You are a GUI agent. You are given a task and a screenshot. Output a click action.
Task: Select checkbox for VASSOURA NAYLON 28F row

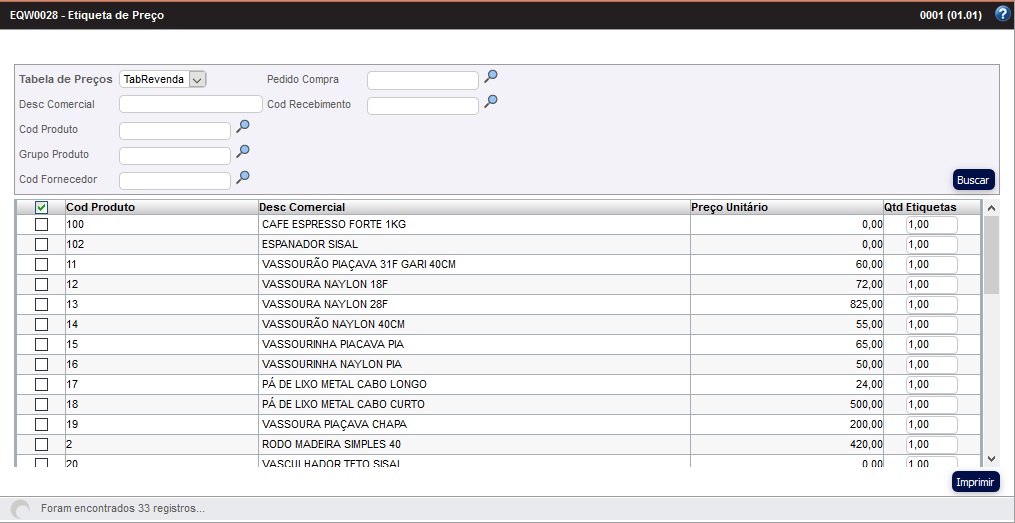[41, 305]
